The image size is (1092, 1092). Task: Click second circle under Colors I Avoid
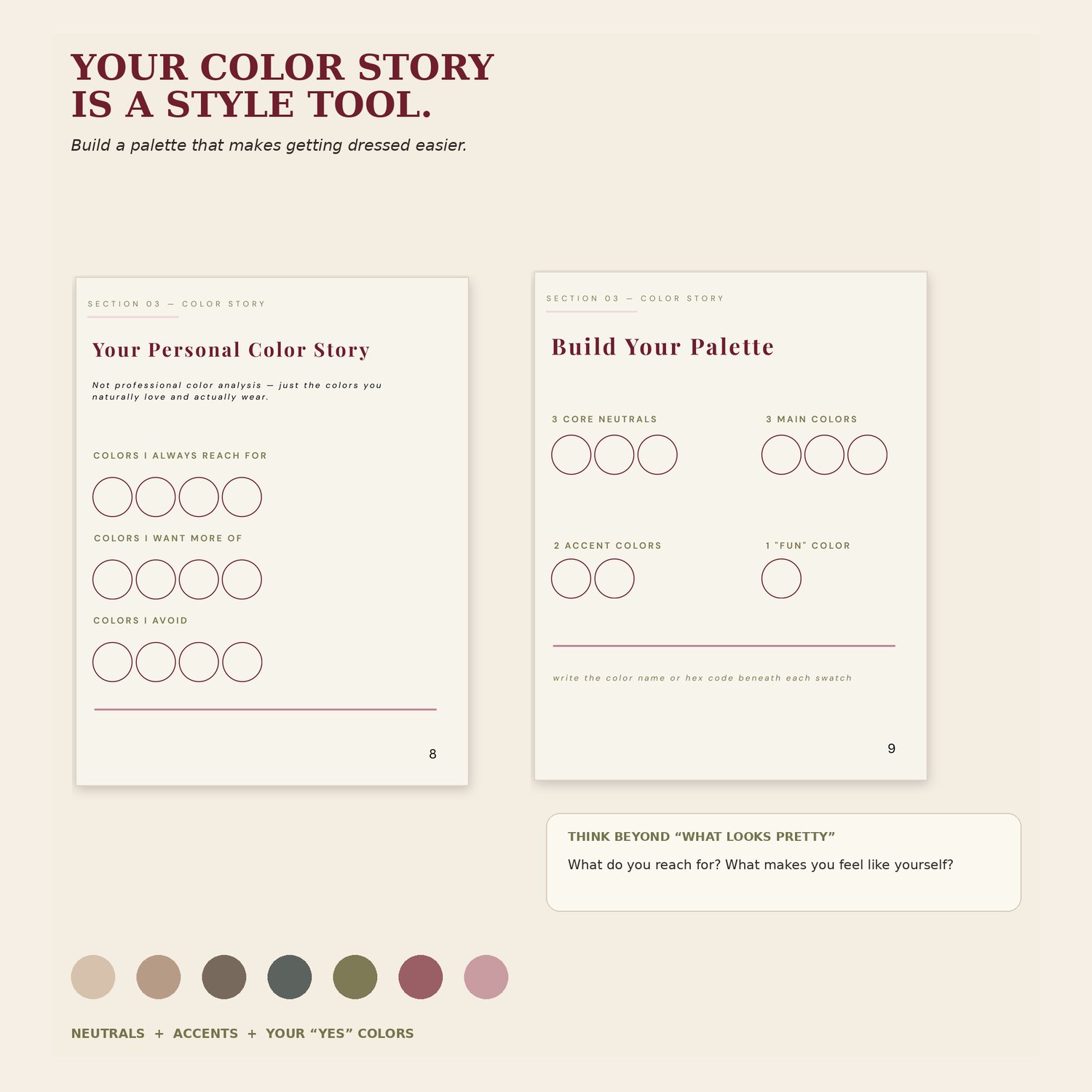[156, 662]
